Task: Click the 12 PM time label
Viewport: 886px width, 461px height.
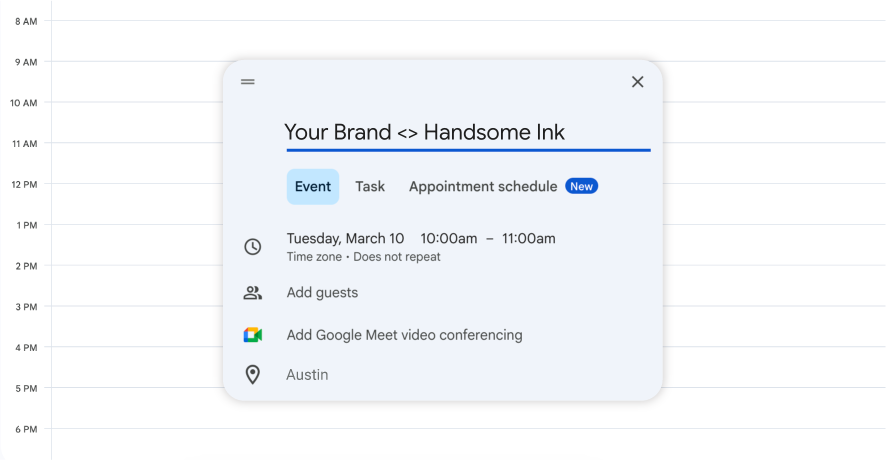Action: pyautogui.click(x=24, y=184)
